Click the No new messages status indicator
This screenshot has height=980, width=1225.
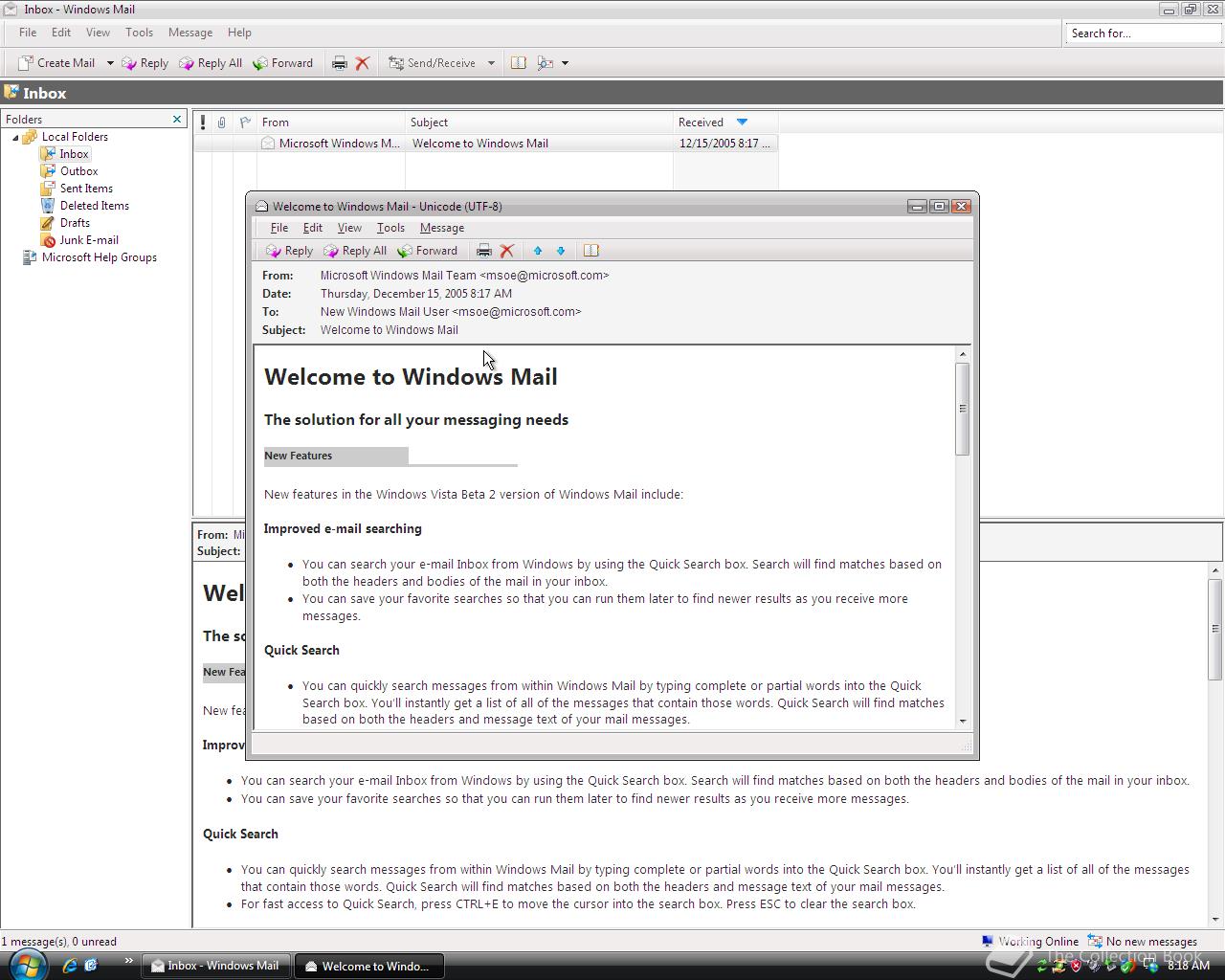click(1143, 942)
